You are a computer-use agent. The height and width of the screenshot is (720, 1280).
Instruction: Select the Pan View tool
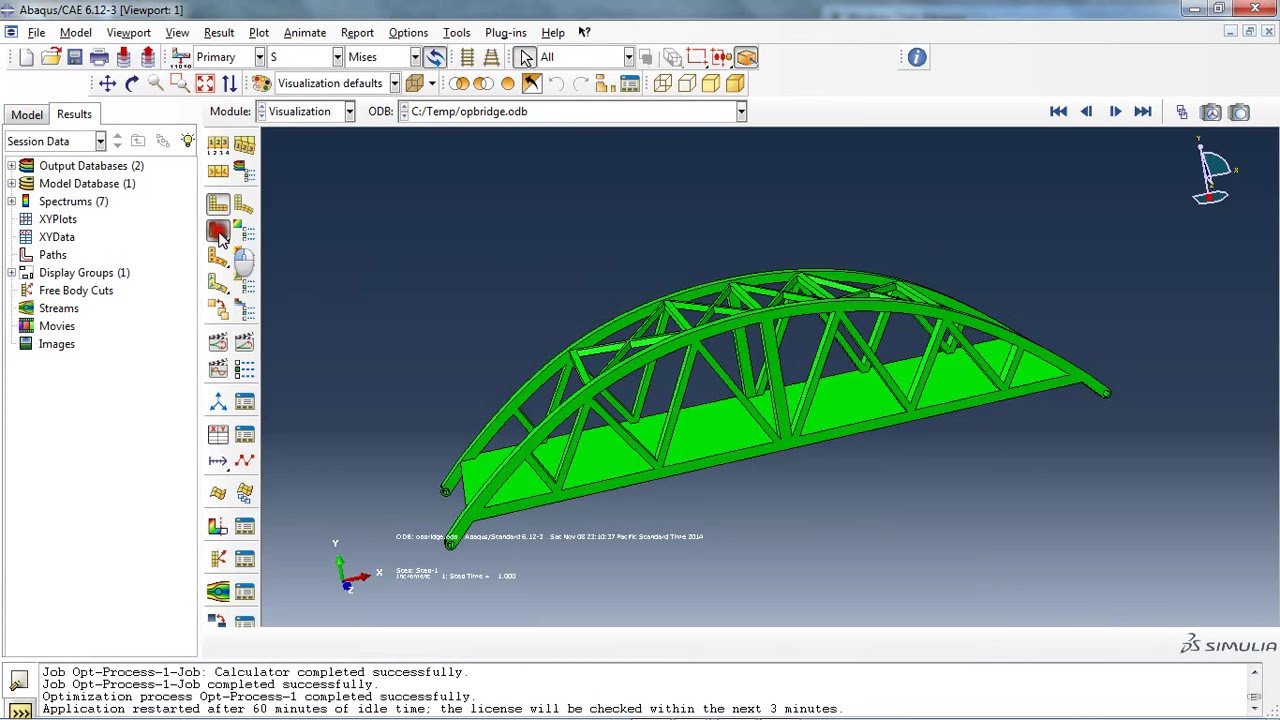107,84
